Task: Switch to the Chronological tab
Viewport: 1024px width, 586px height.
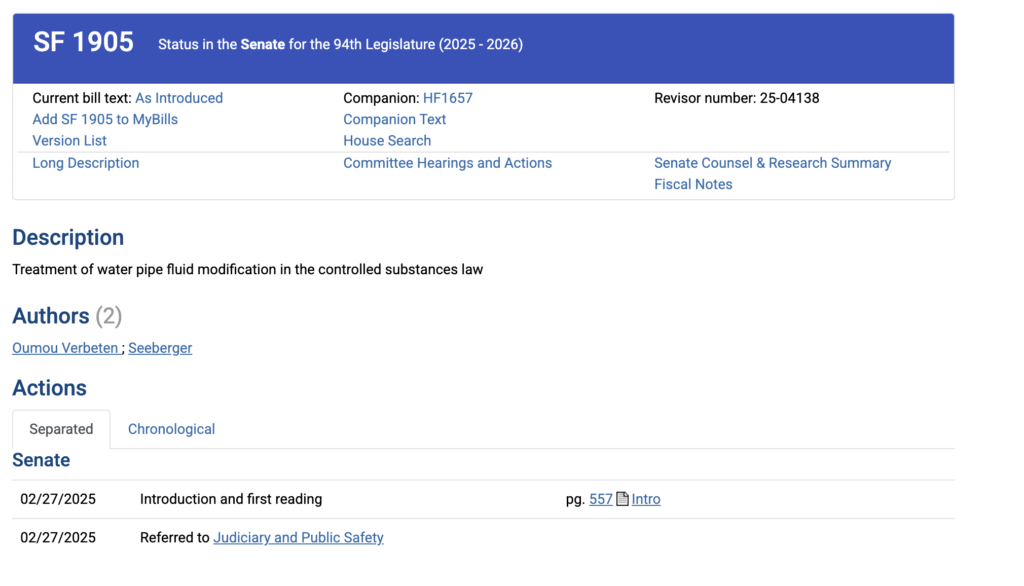Action: pos(171,429)
